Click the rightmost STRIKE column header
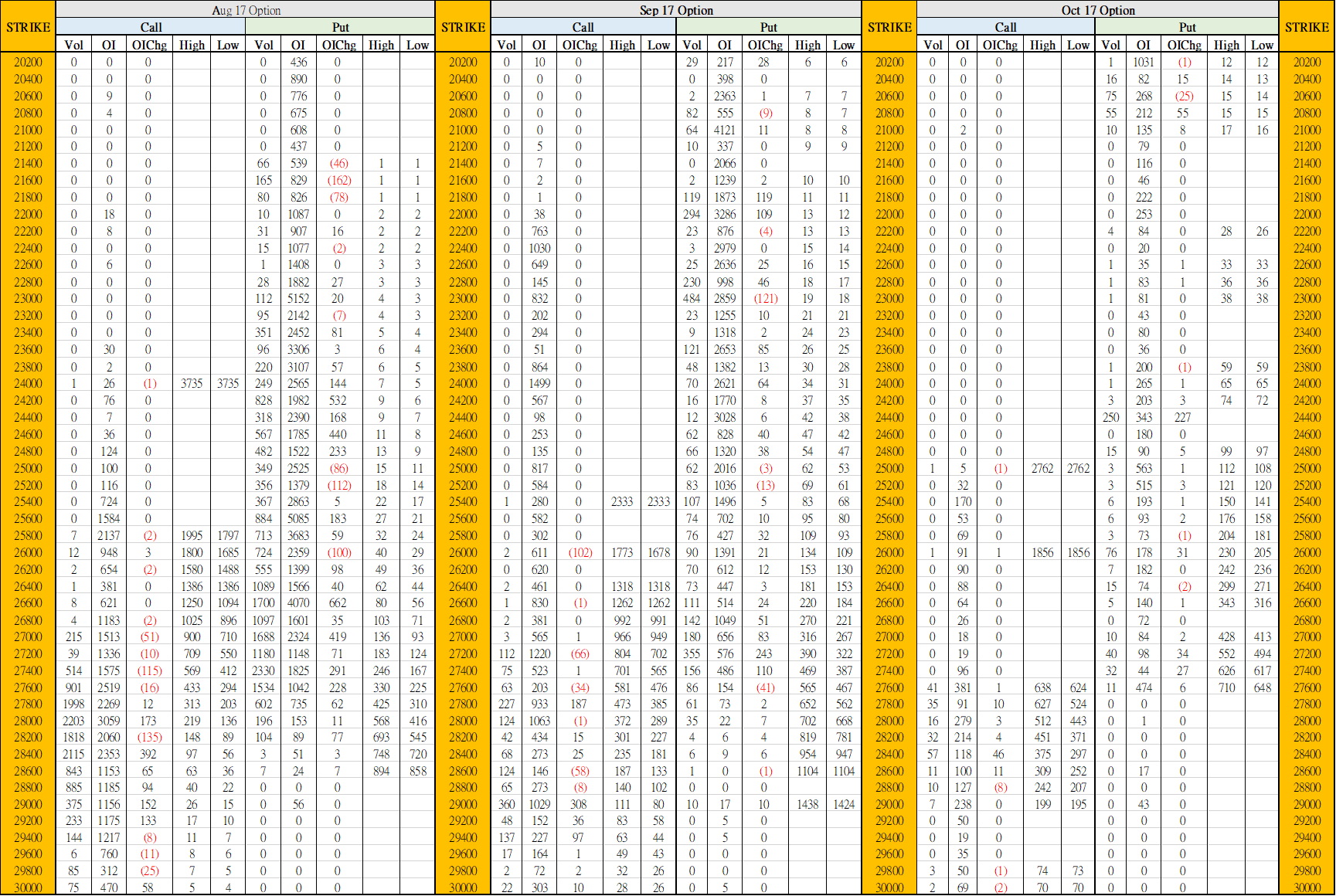The width and height of the screenshot is (1336, 896). 1307,27
